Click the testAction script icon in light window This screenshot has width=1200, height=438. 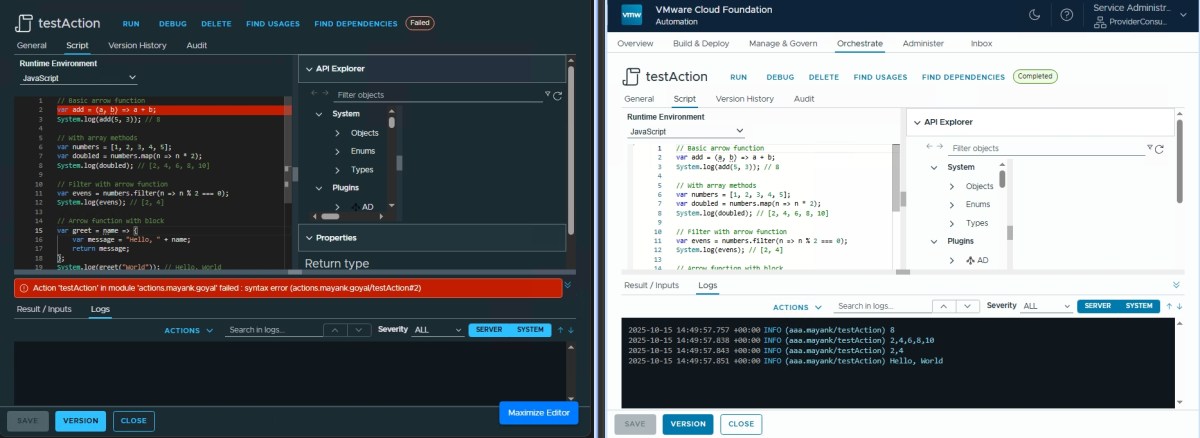(631, 77)
